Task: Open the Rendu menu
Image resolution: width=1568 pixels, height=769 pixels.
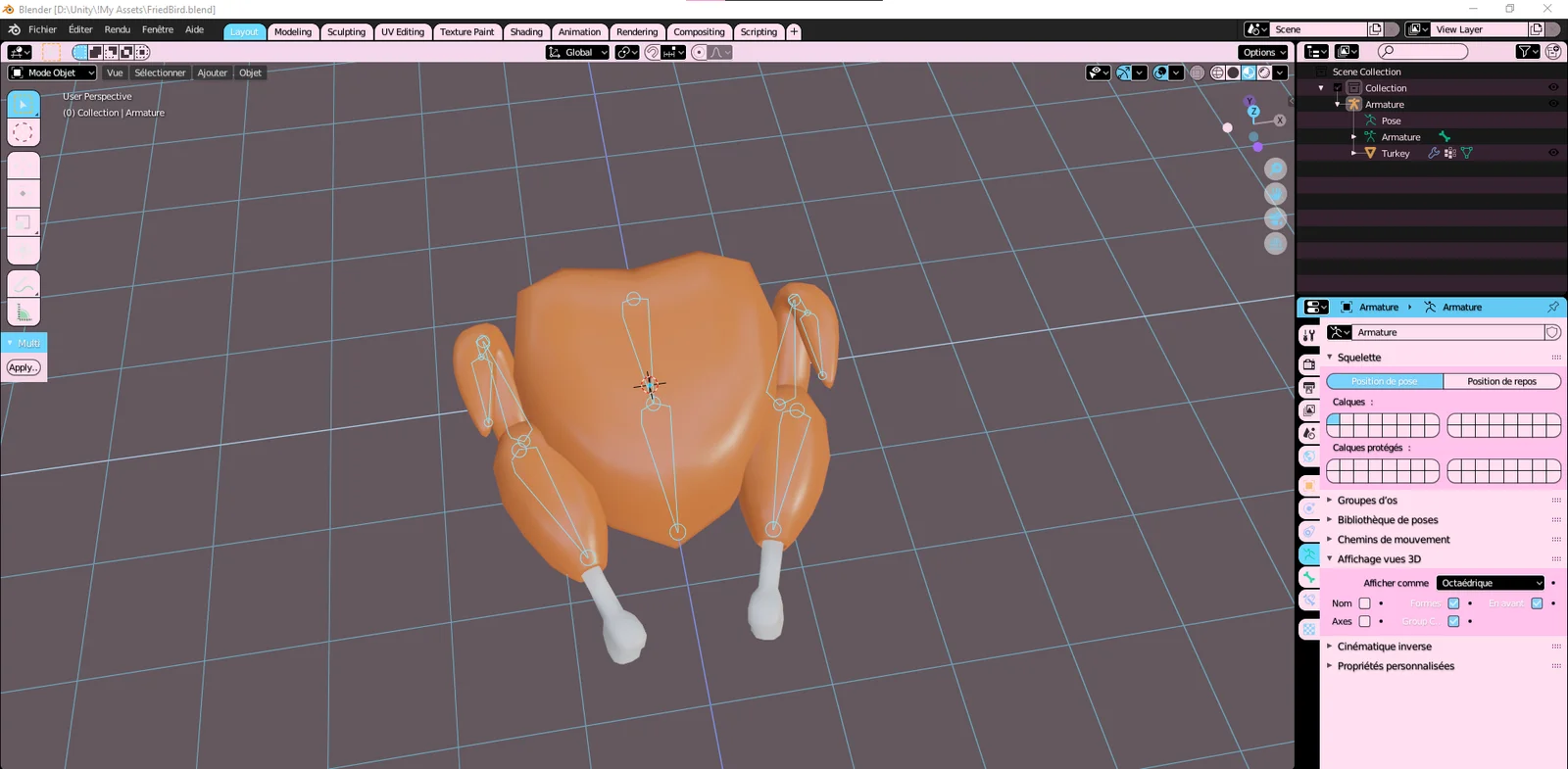Action: (117, 29)
